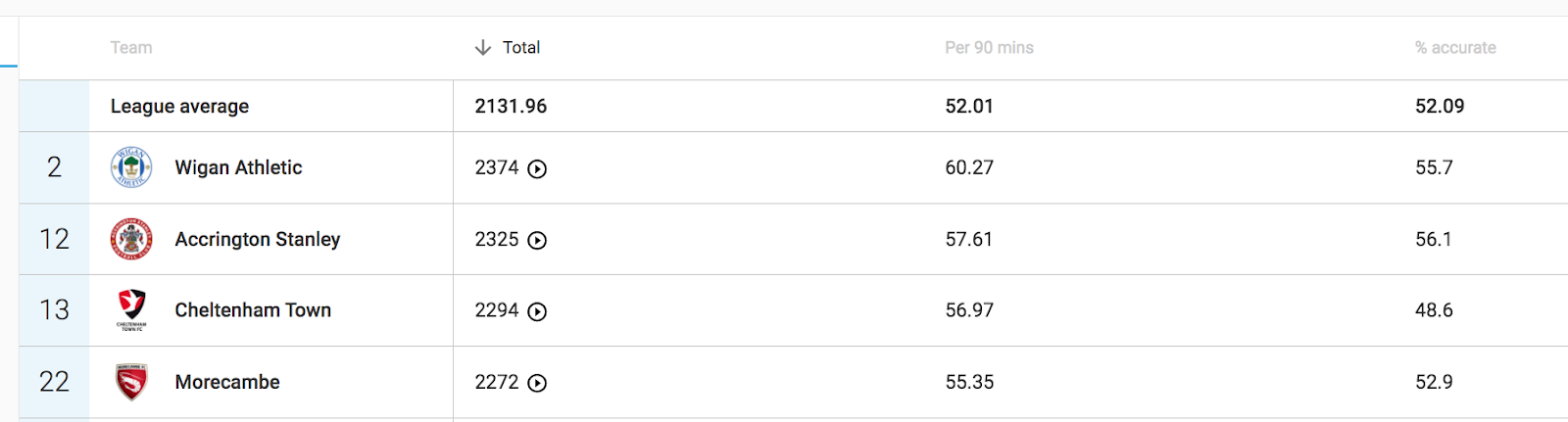Open the Accrington Stanley team link

pos(257,239)
